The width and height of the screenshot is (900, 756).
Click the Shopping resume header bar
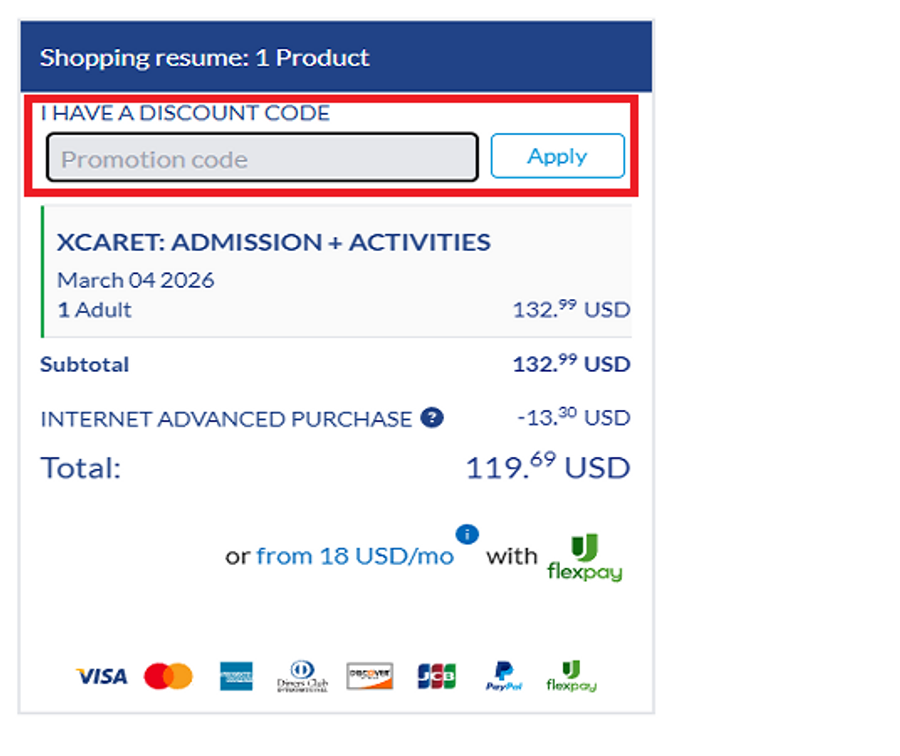click(x=336, y=57)
